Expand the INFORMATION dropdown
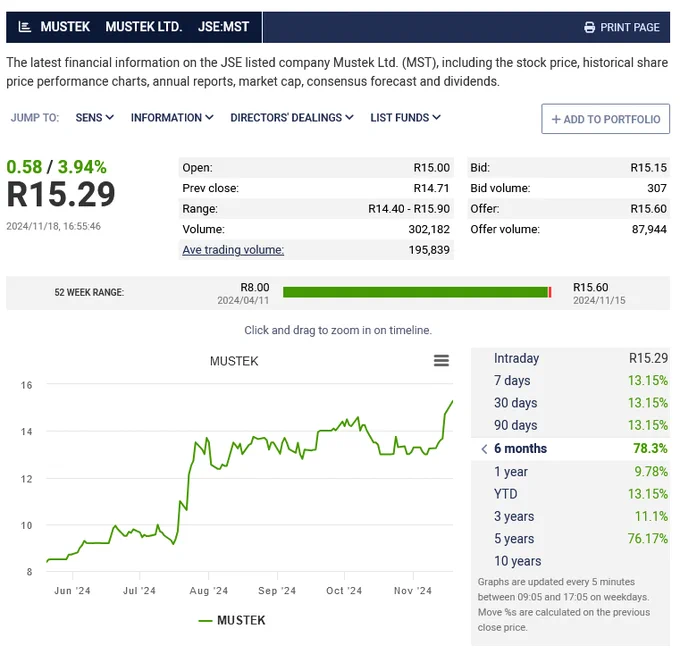 [x=172, y=118]
